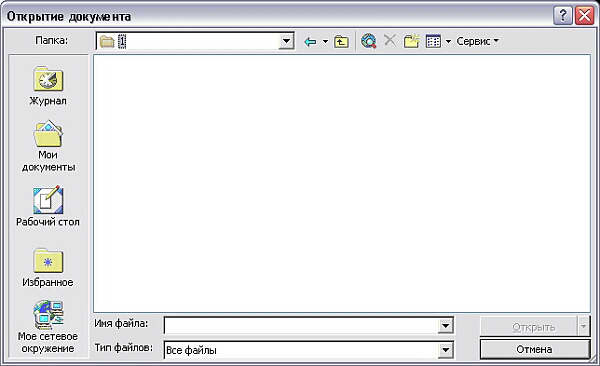Screen dimensions: 600x366
Task: Click the Отмена button
Action: (x=535, y=349)
